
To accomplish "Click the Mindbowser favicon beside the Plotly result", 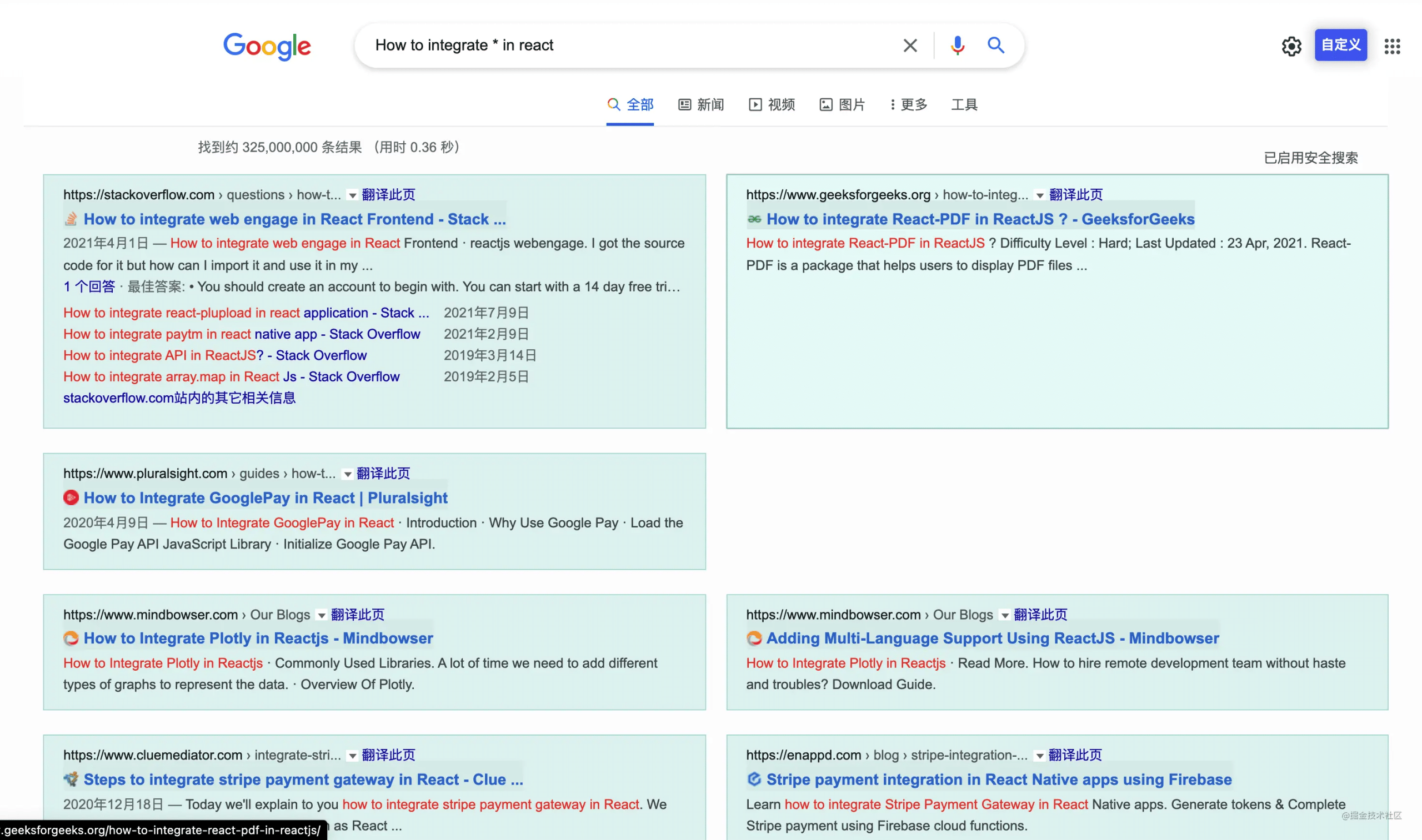I will pyautogui.click(x=71, y=638).
